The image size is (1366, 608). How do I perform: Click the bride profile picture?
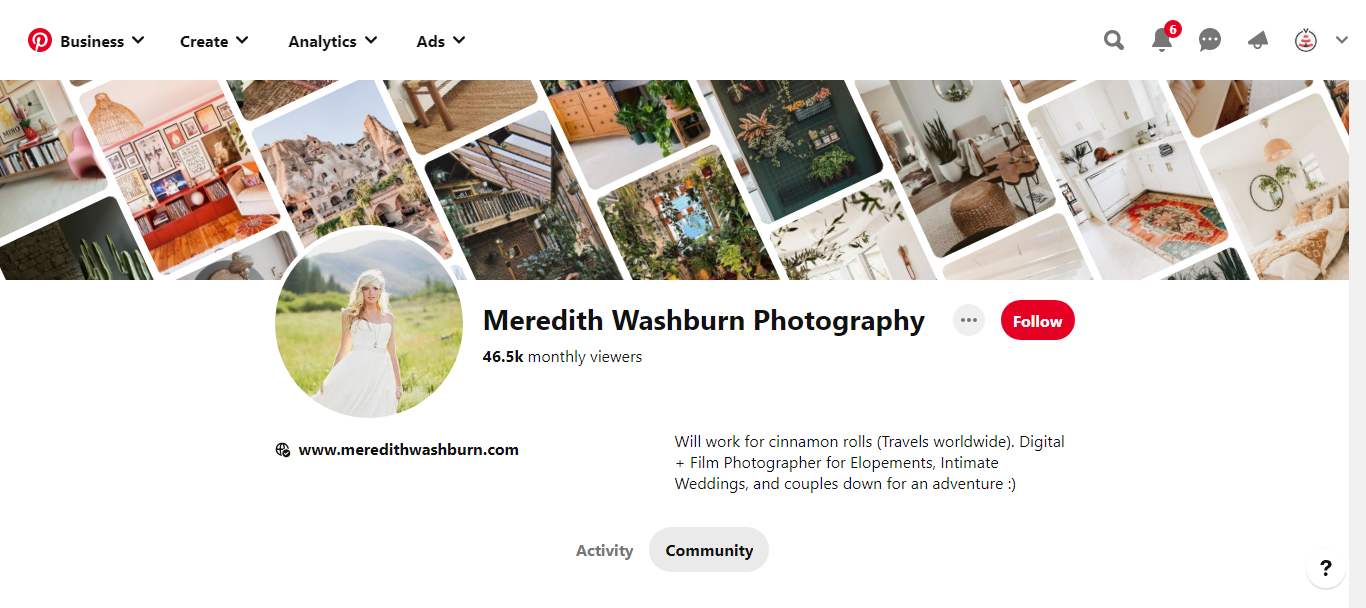pyautogui.click(x=369, y=323)
